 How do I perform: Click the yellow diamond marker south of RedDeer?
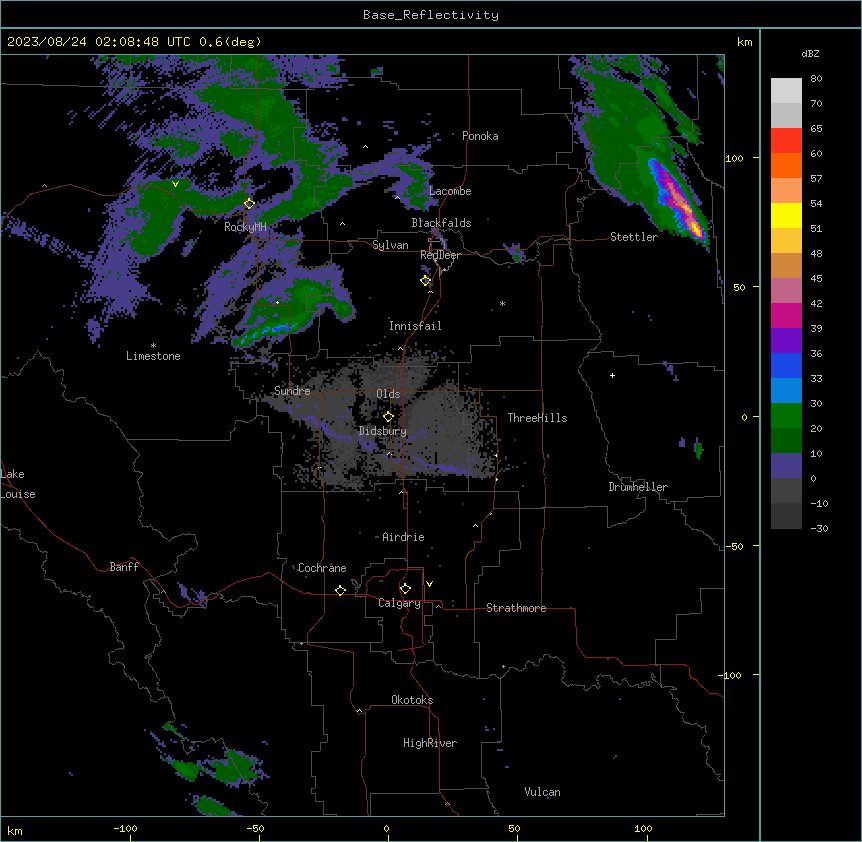click(x=426, y=281)
